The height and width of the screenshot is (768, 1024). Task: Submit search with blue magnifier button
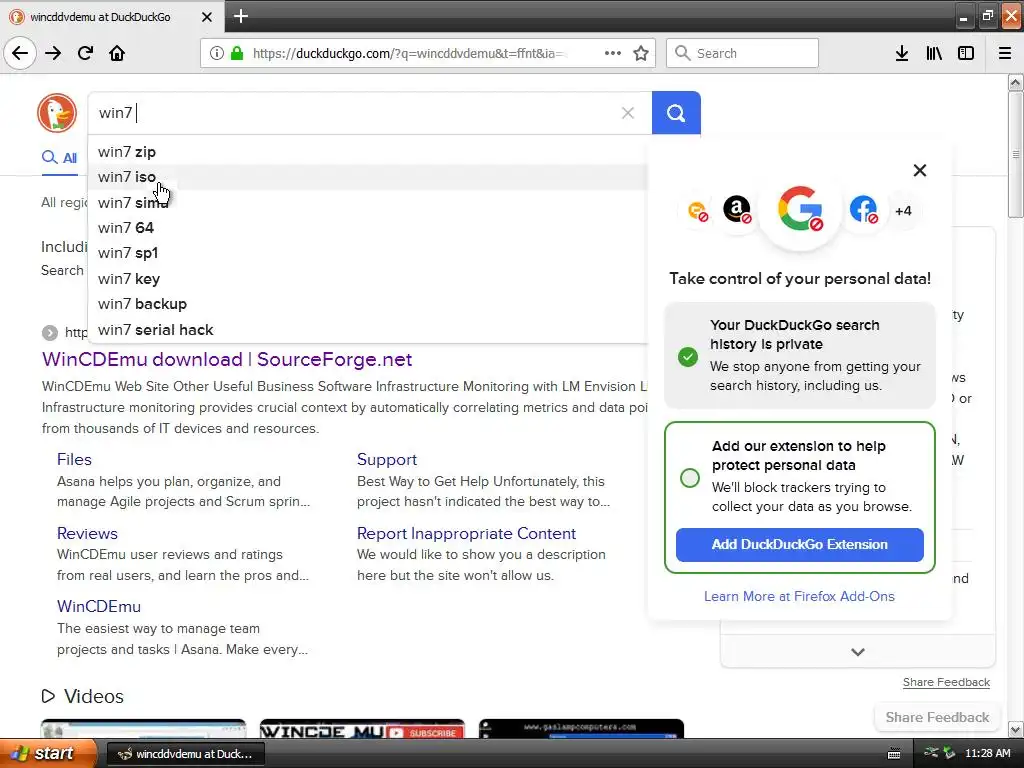[676, 113]
